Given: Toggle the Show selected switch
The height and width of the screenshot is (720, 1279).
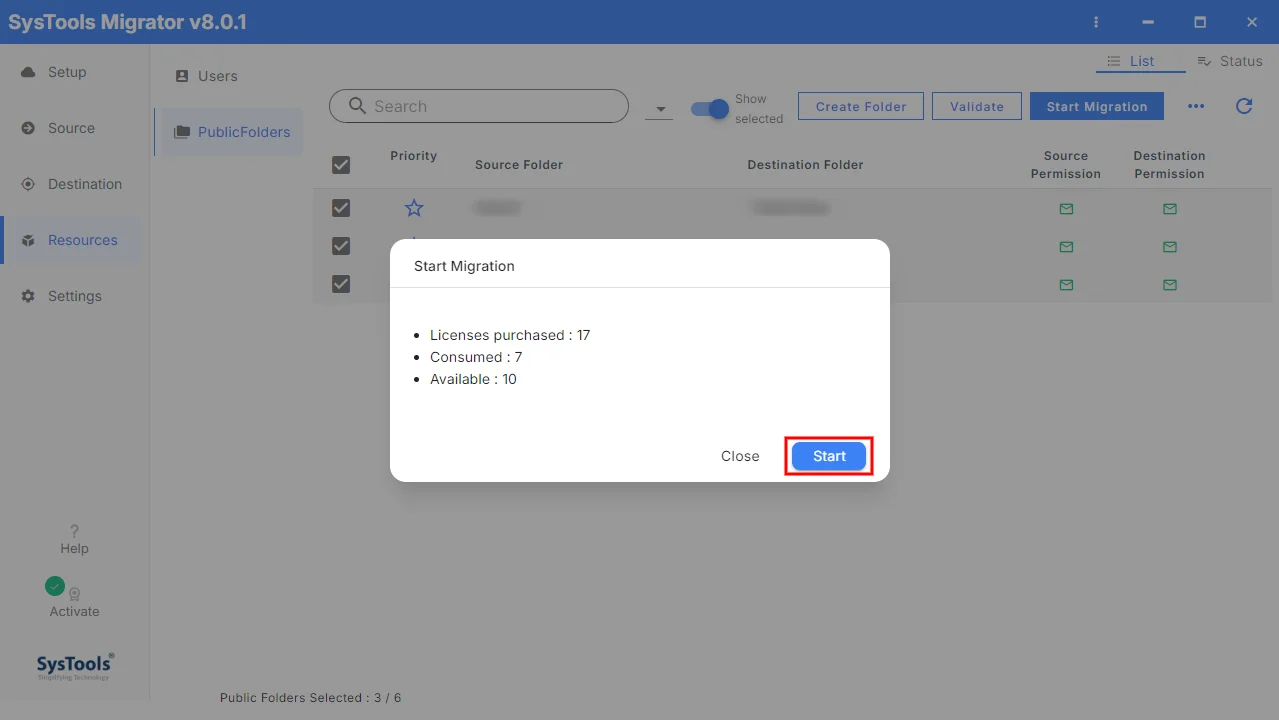Looking at the screenshot, I should pyautogui.click(x=710, y=108).
